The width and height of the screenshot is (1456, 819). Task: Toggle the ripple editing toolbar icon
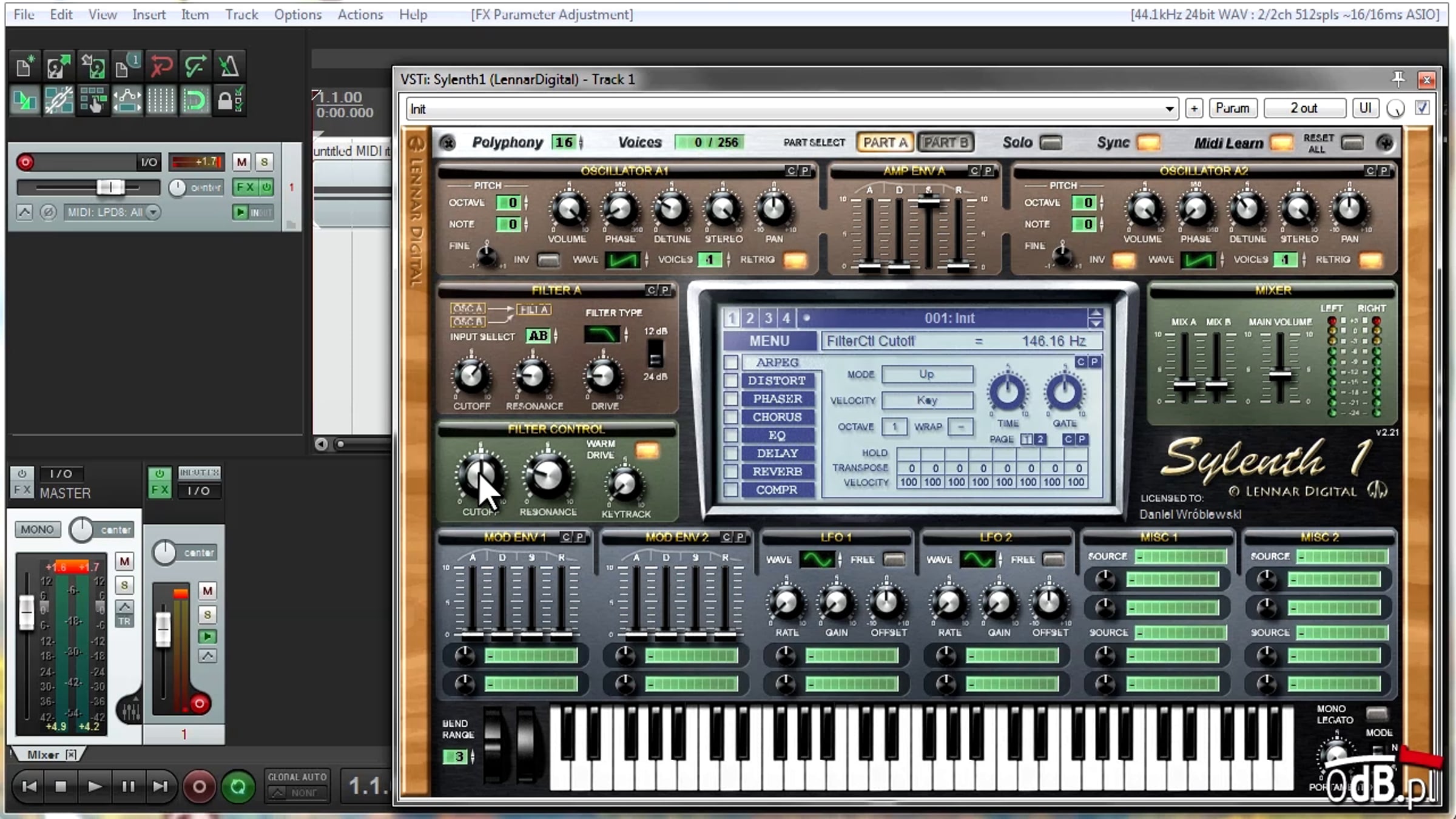(93, 101)
